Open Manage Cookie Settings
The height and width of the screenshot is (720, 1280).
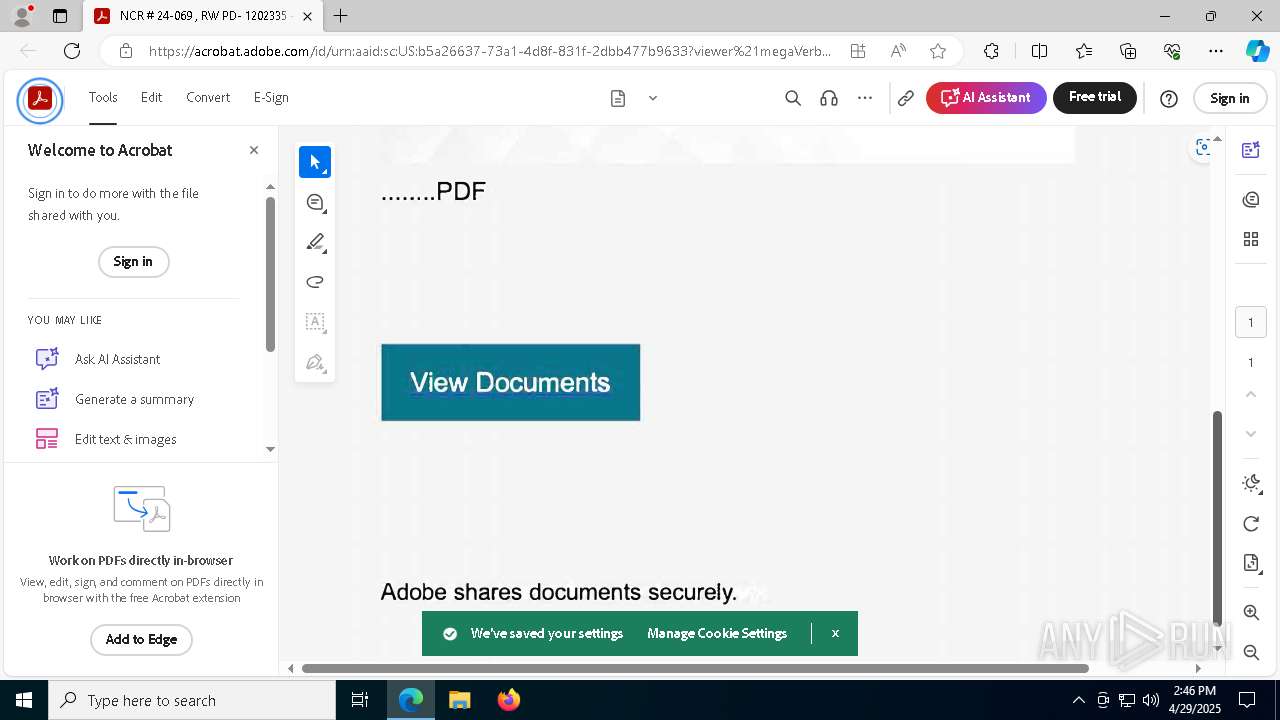(x=717, y=634)
